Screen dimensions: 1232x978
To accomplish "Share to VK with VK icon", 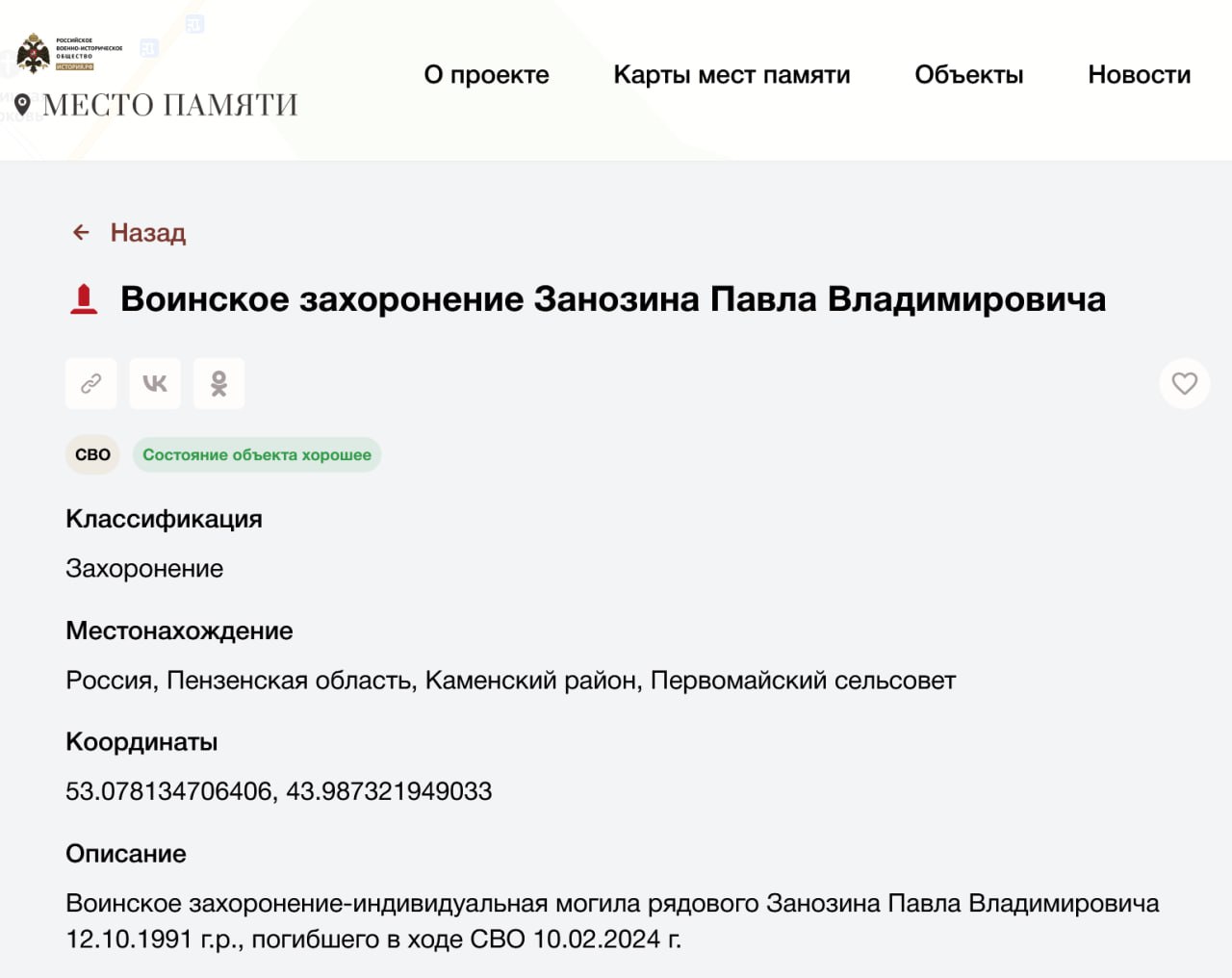I will click(155, 383).
